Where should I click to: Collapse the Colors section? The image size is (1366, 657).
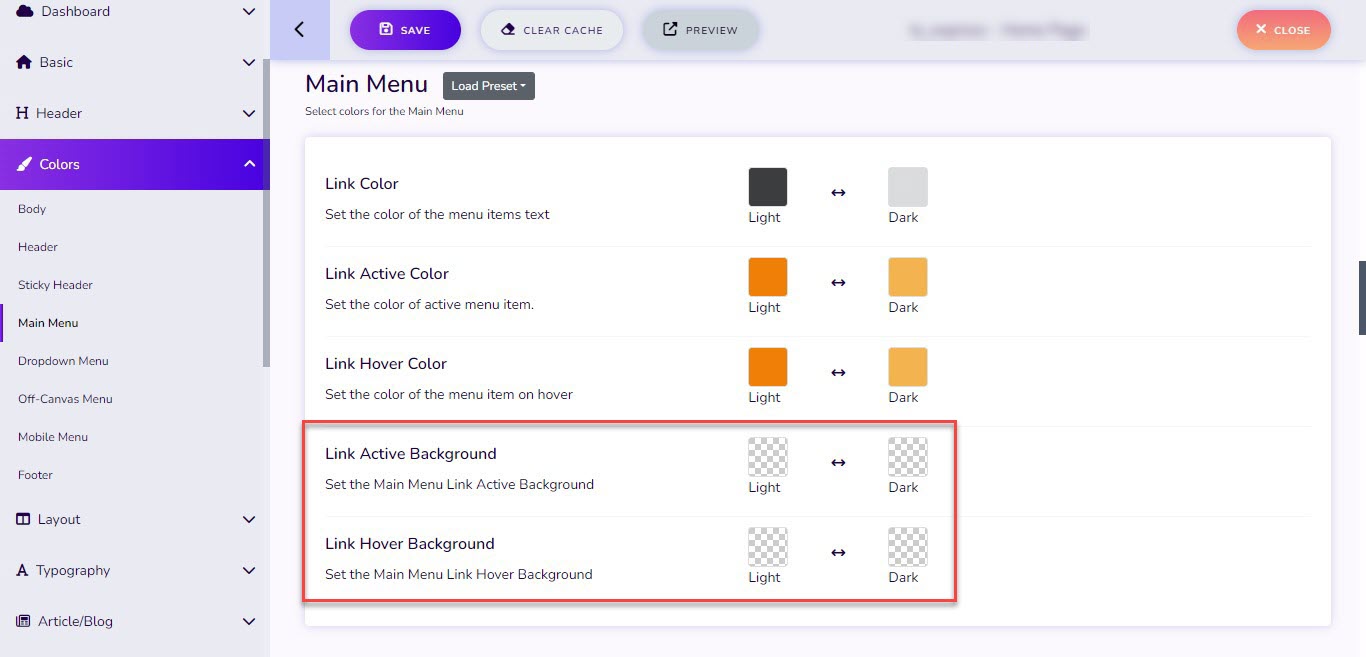click(249, 164)
